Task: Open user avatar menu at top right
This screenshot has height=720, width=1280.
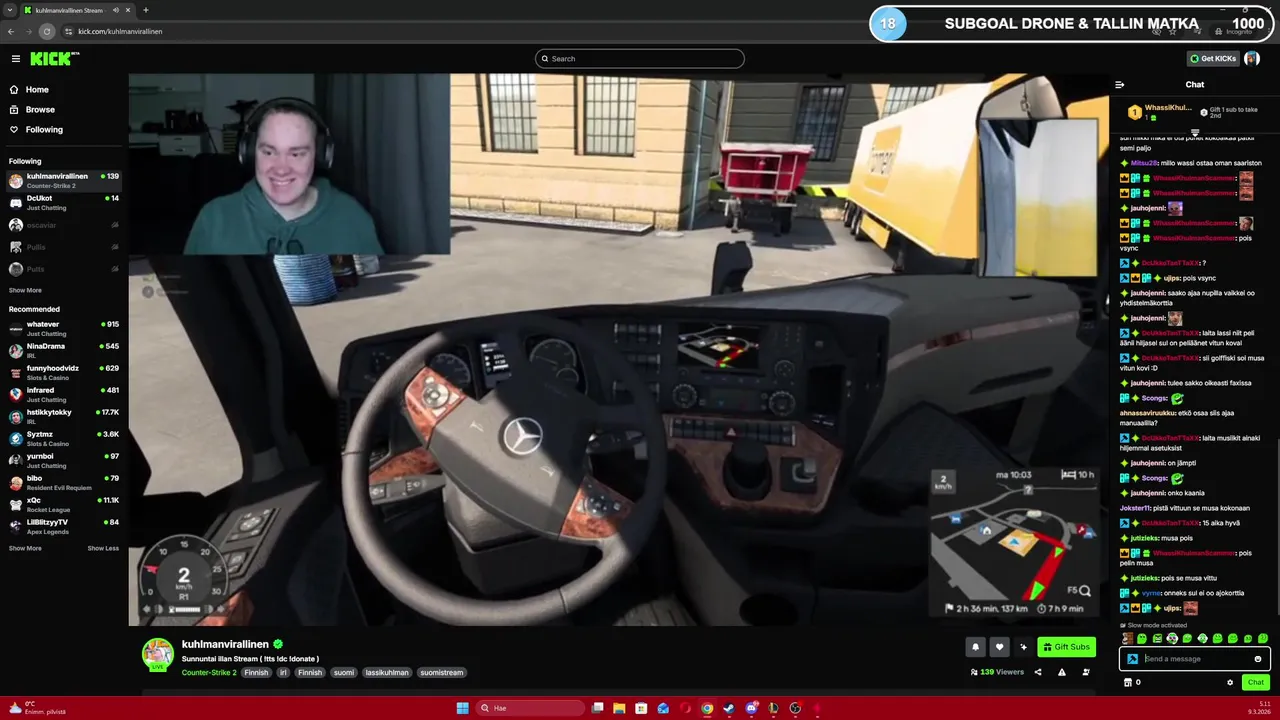Action: tap(1252, 59)
